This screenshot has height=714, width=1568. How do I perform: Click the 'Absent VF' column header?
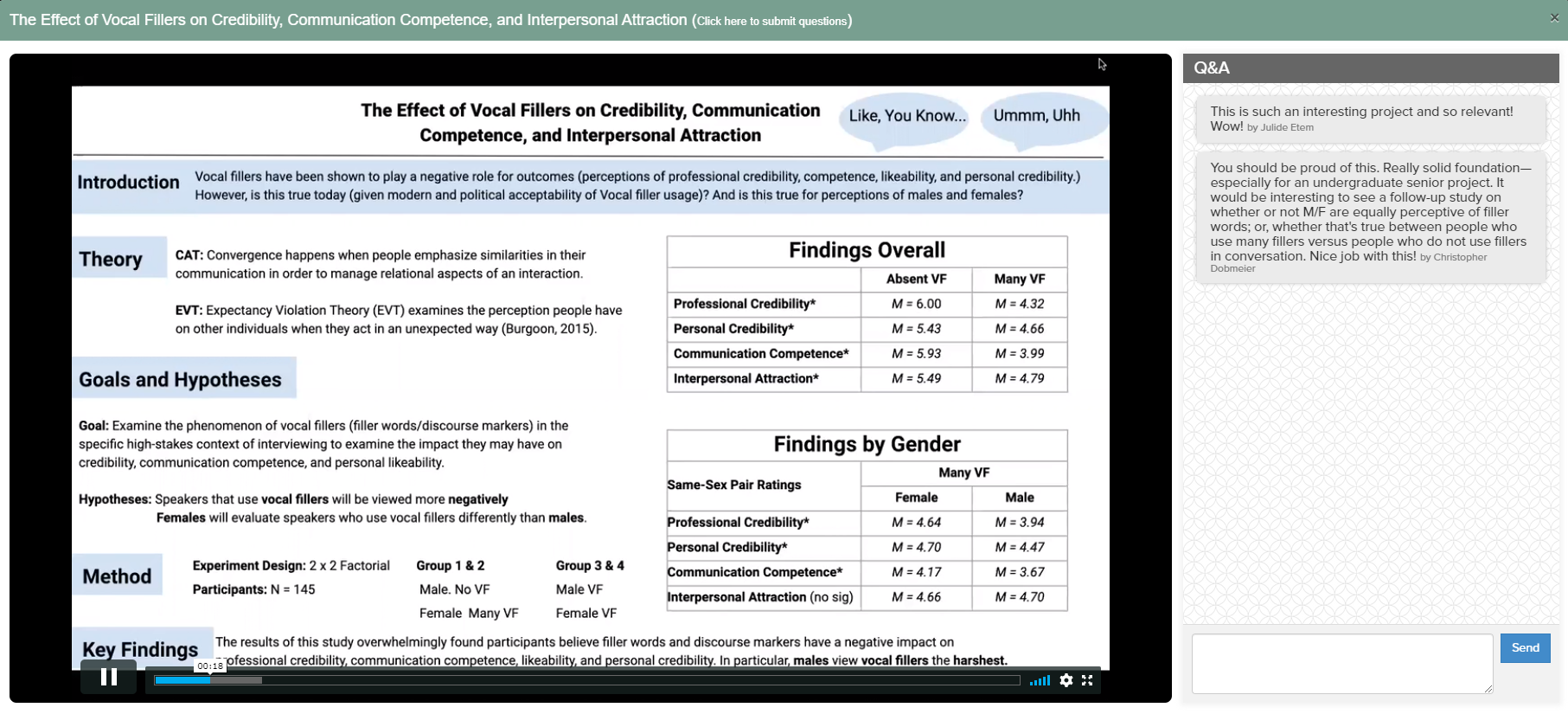click(x=917, y=280)
